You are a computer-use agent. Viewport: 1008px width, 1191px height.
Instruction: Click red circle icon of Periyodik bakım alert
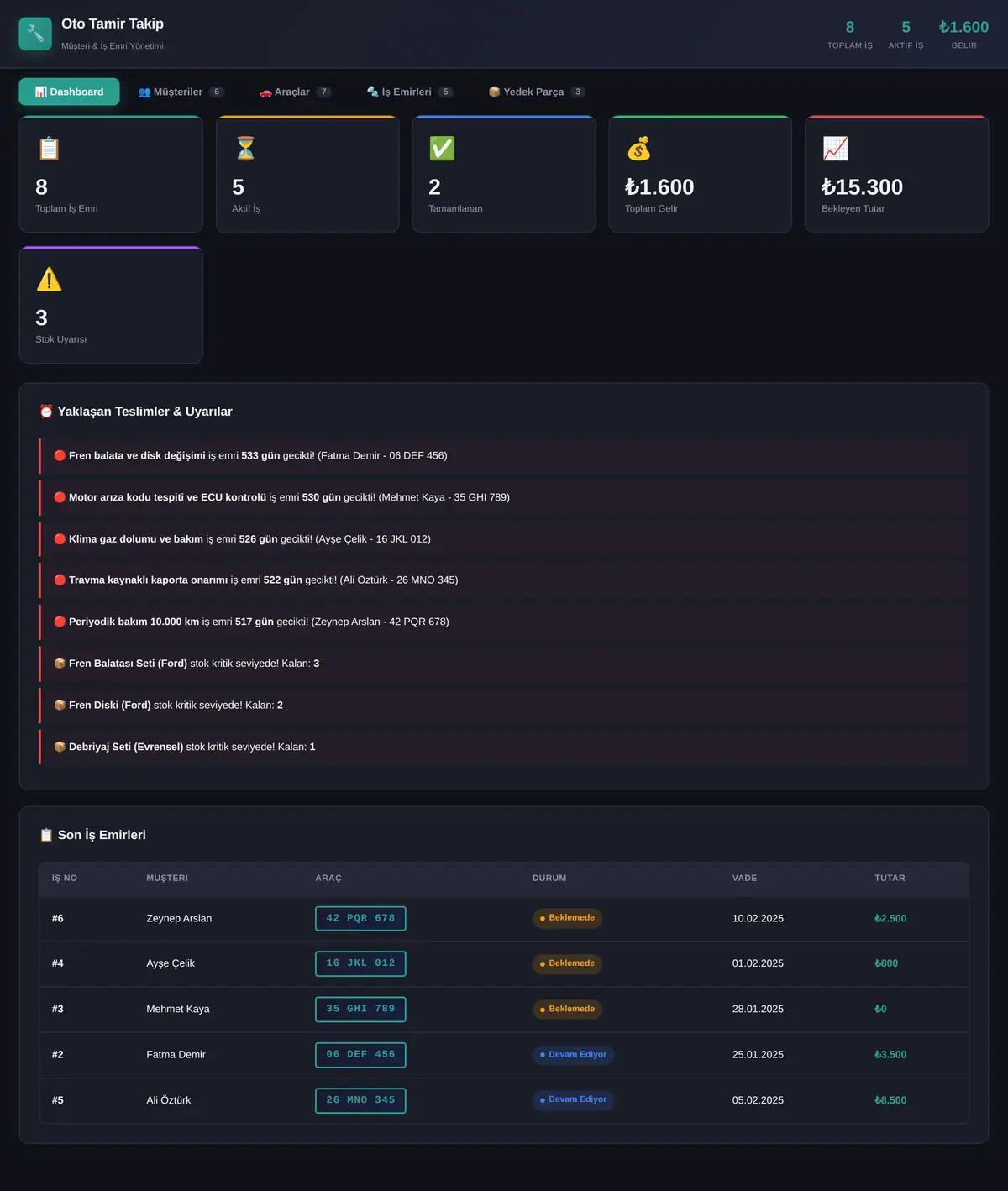(60, 622)
